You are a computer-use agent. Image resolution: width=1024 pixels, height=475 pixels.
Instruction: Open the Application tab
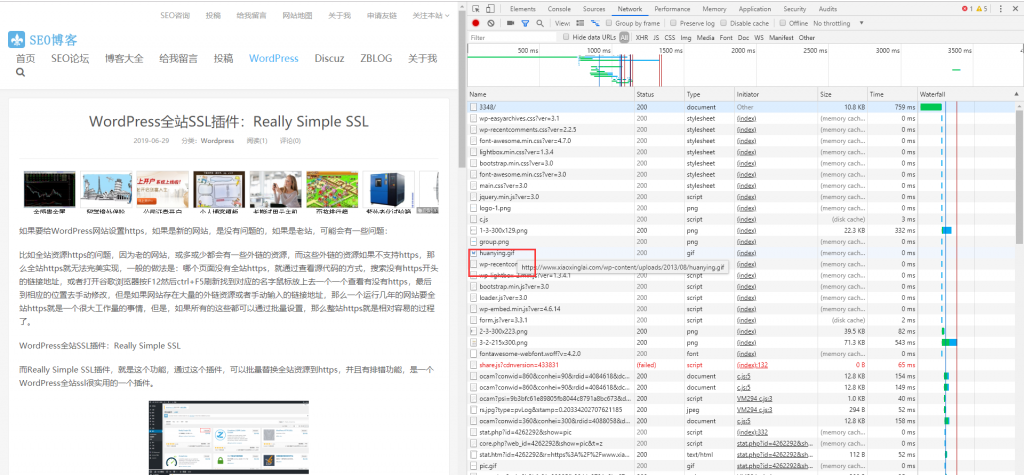coord(755,9)
